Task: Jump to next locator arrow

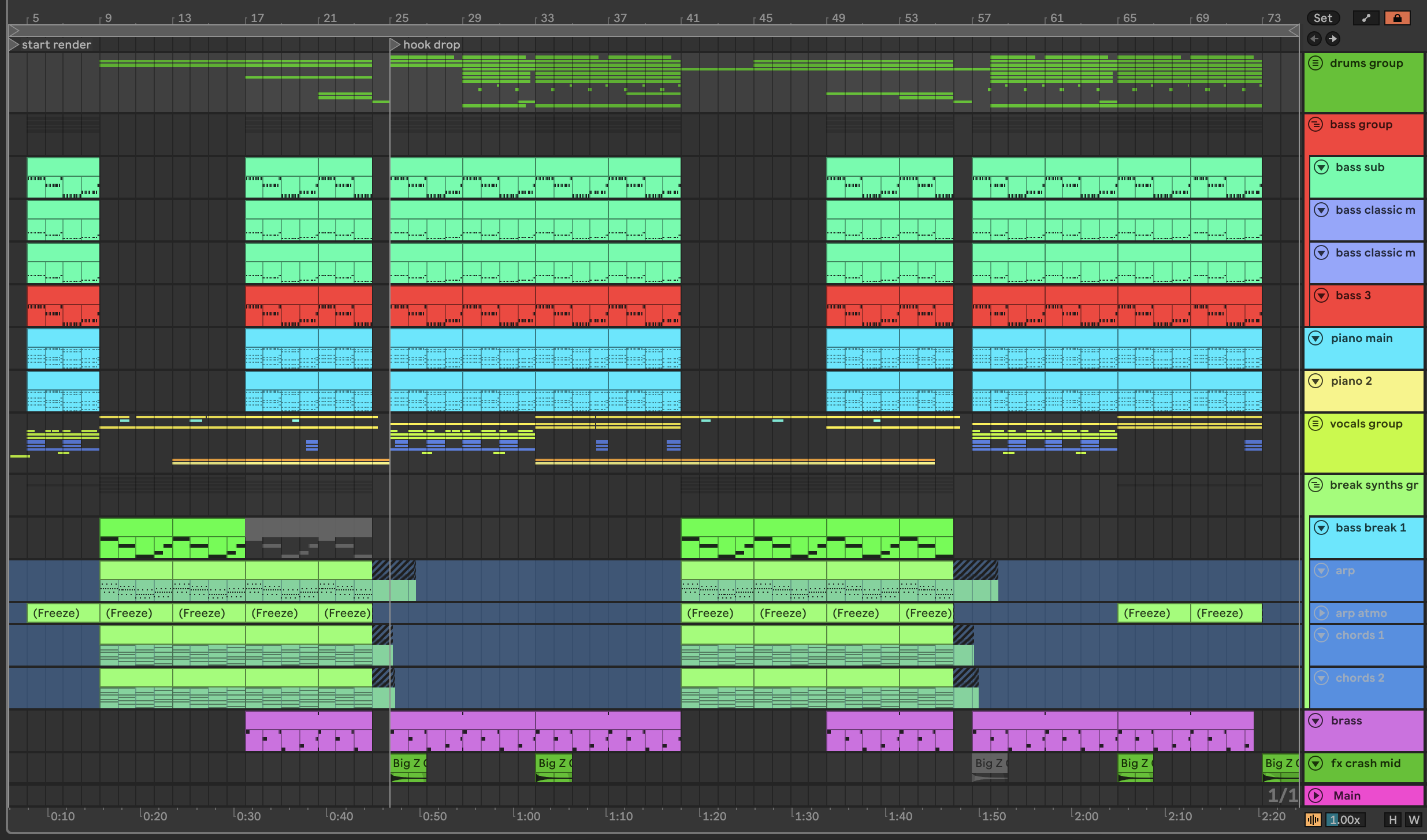Action: coord(1332,39)
